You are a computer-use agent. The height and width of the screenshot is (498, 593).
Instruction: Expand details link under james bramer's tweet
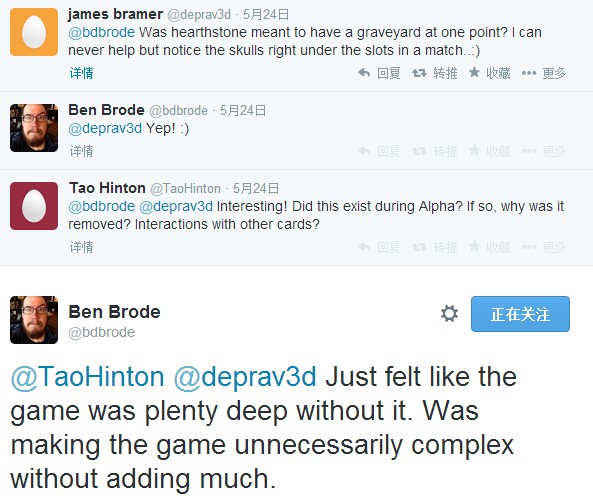click(81, 73)
